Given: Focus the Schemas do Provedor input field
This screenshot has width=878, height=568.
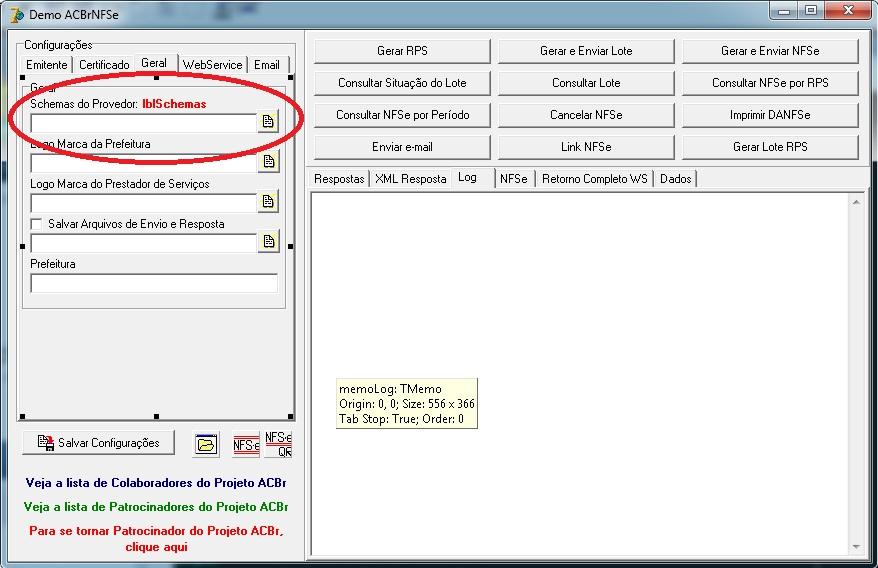Looking at the screenshot, I should (x=144, y=123).
